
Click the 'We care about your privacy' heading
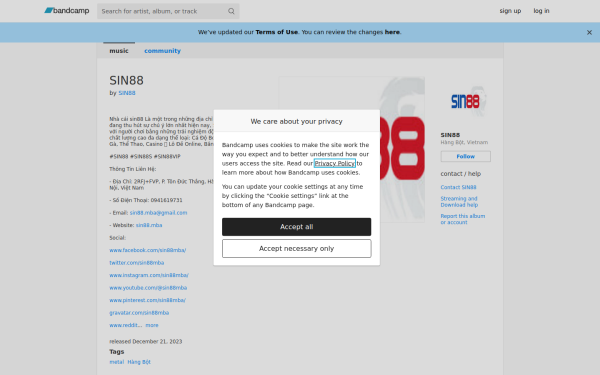[297, 122]
